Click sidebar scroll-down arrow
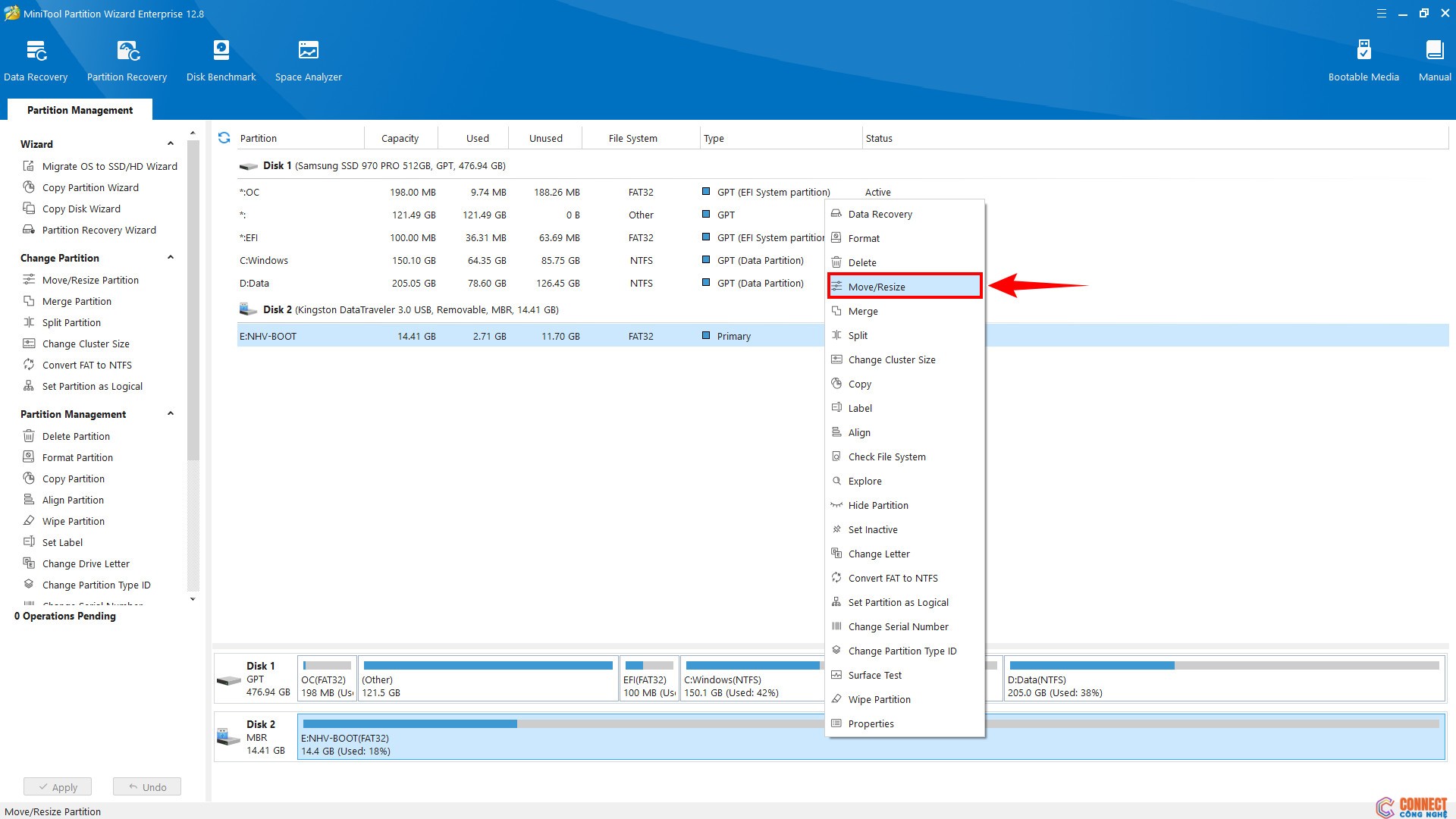 [193, 599]
